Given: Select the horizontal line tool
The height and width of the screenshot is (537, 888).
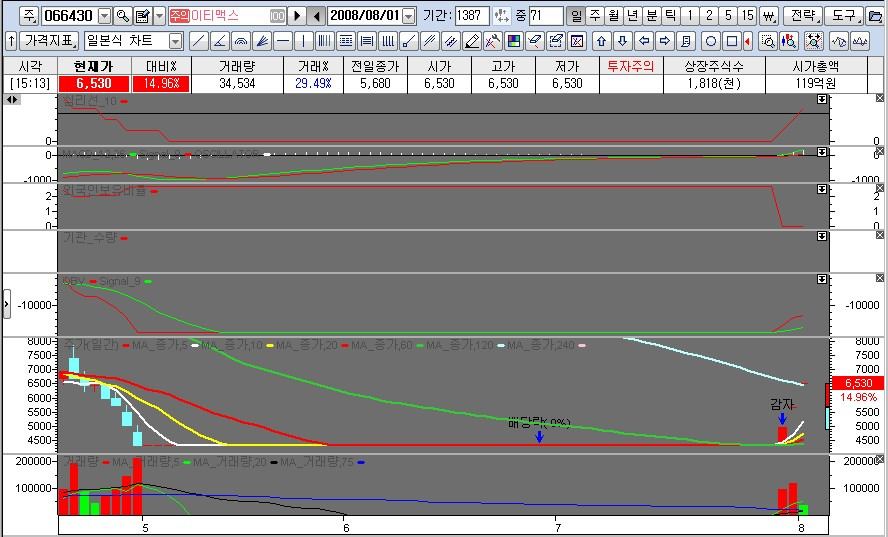Looking at the screenshot, I should point(283,41).
